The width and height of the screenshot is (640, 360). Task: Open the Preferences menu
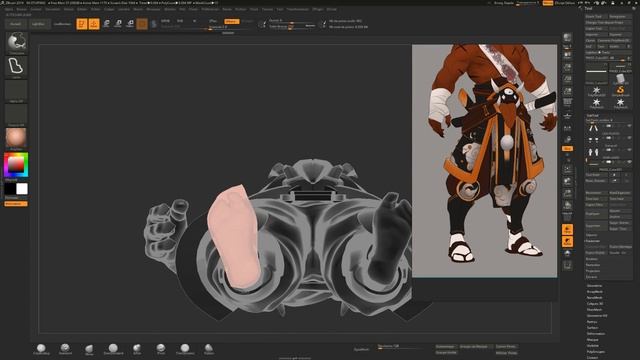coord(210,9)
